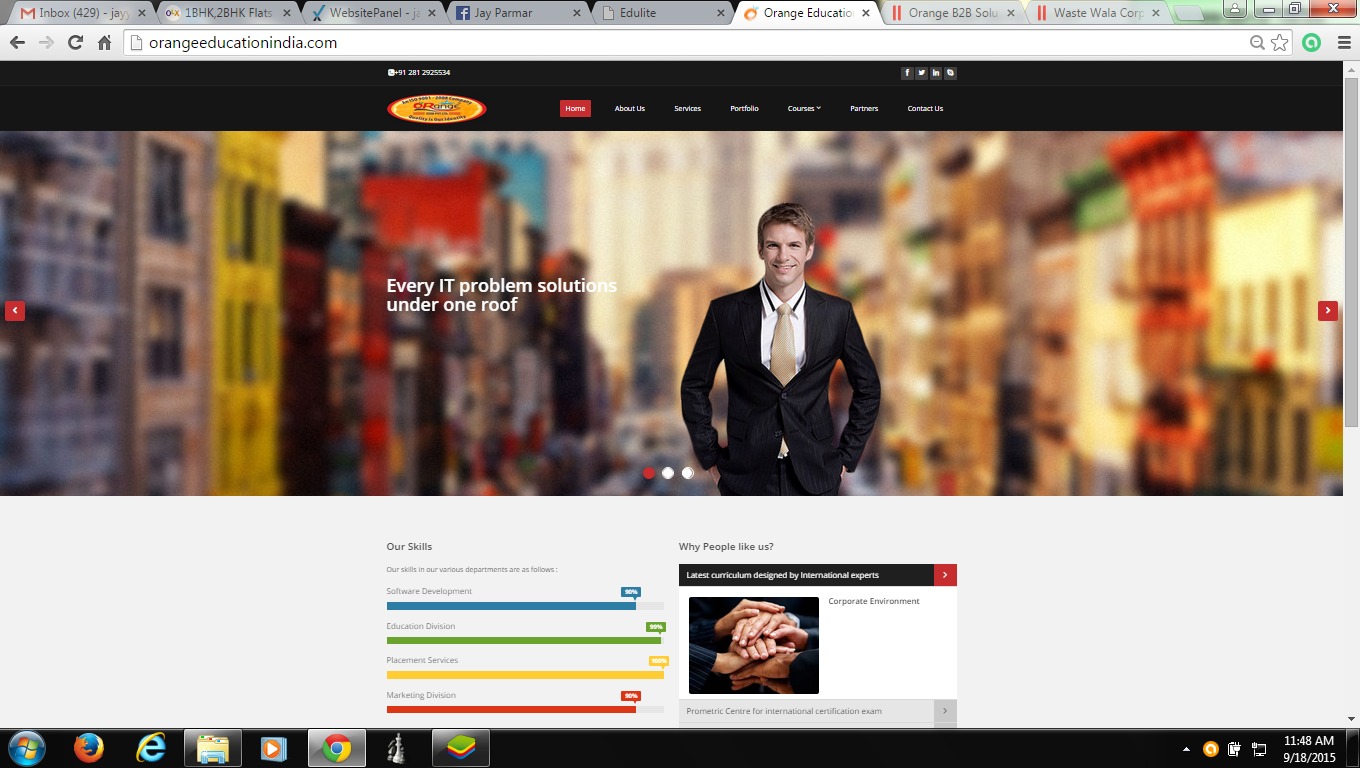Switch to the Edulite tab
Screen dimensions: 1360x768
tap(661, 13)
